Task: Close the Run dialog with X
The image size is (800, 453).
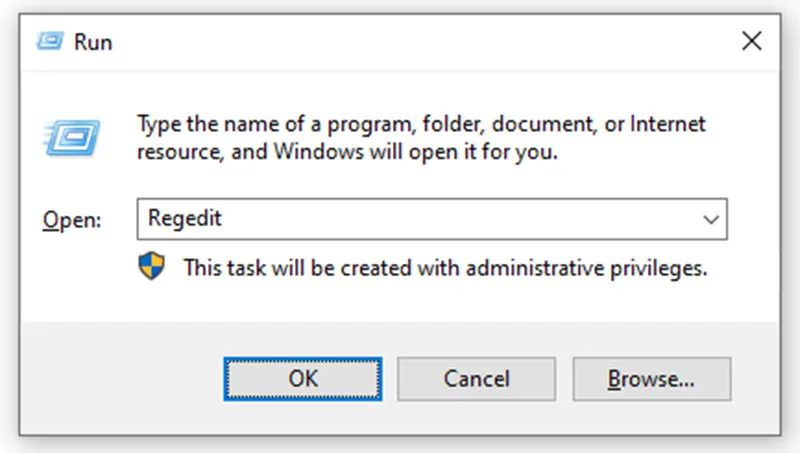Action: point(752,41)
